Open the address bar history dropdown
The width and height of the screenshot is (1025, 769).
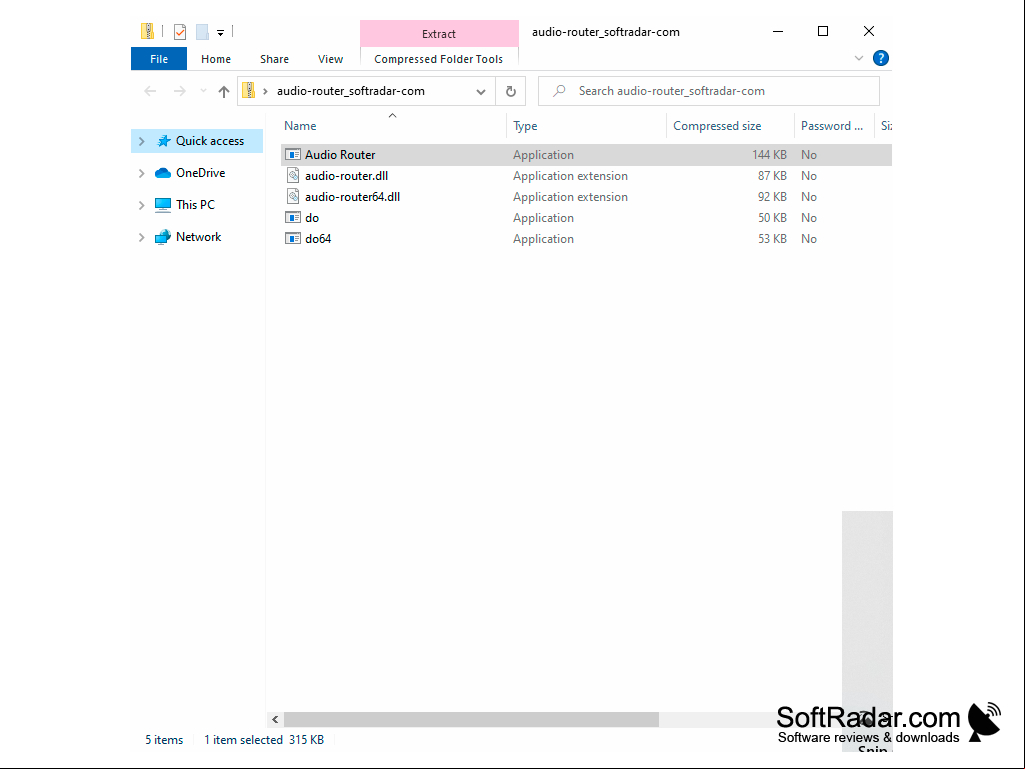(x=481, y=92)
